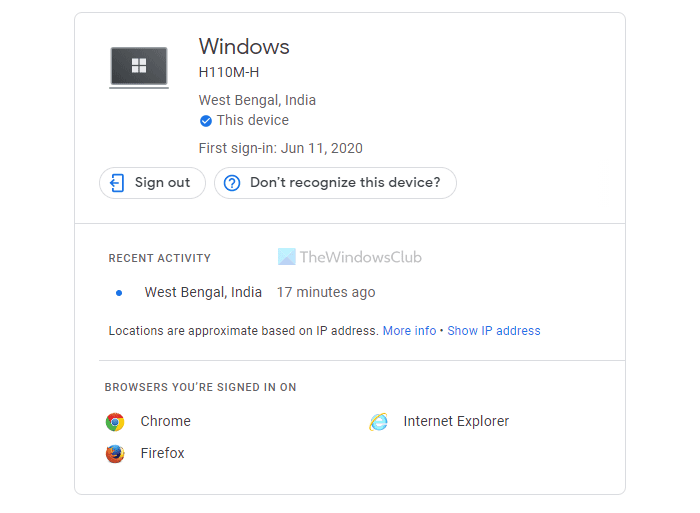Click the Windows laptop device icon

[x=139, y=67]
